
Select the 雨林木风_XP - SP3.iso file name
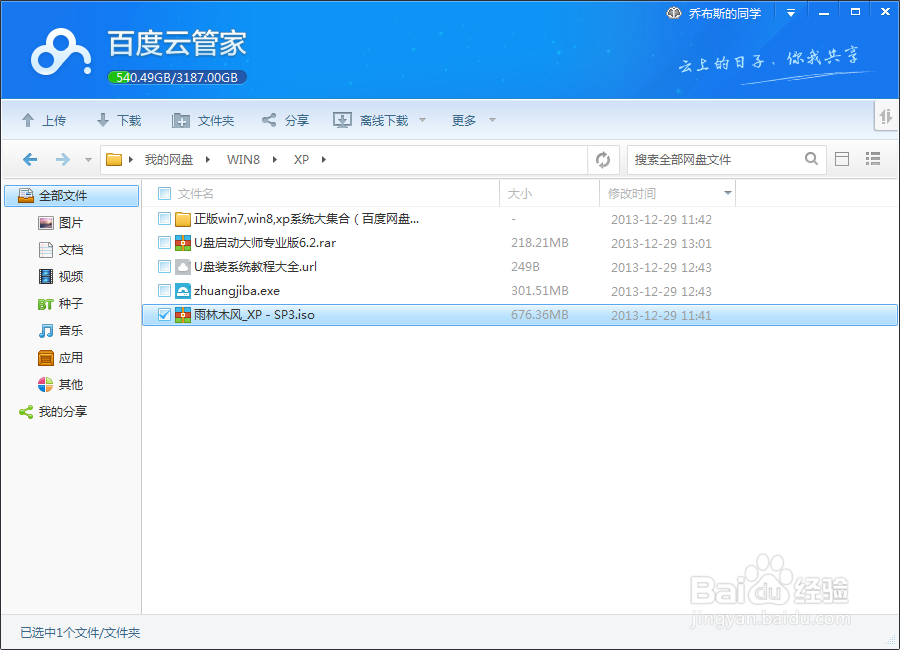click(x=254, y=315)
